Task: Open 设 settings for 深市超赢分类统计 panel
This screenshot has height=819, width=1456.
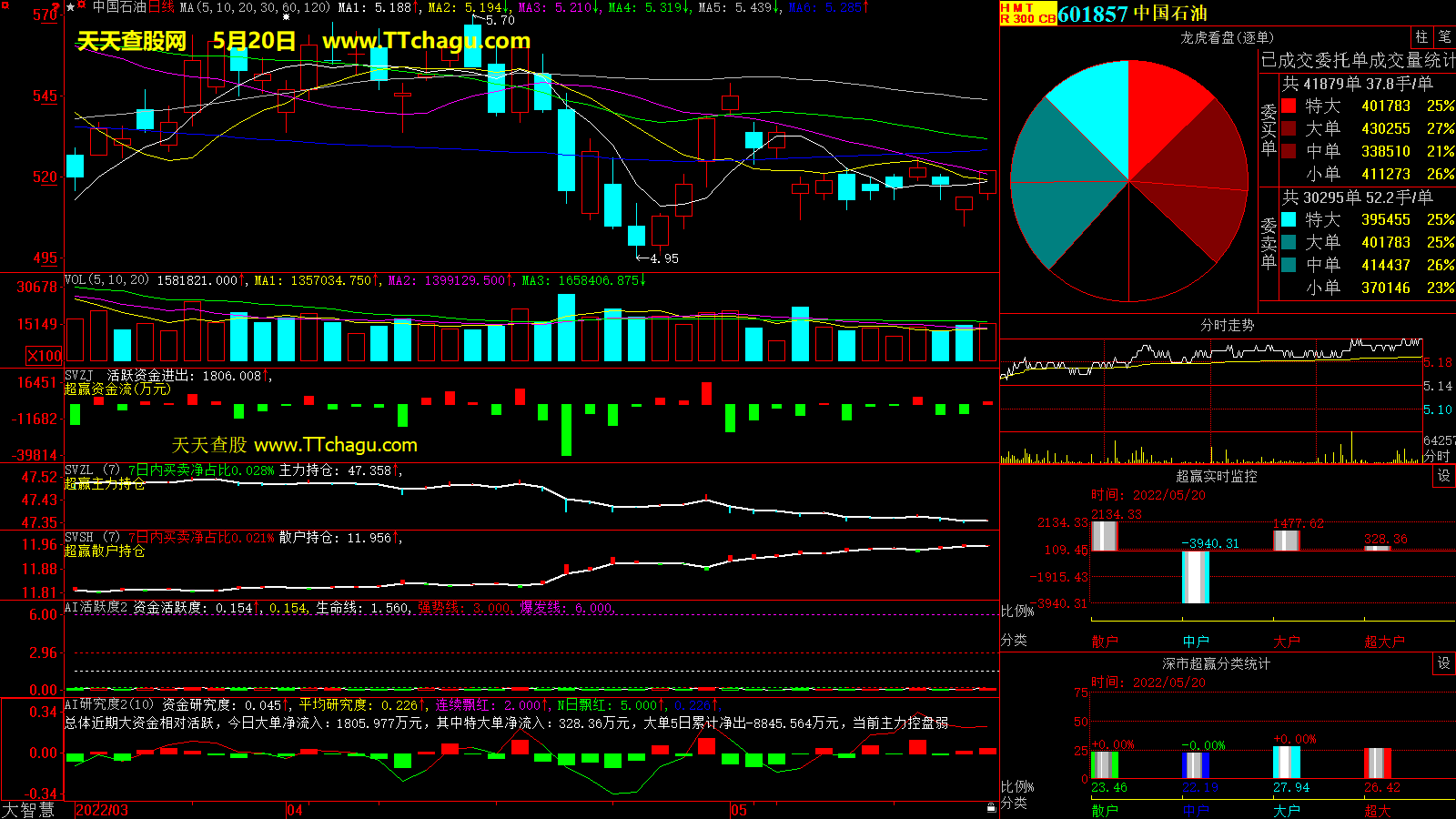Action: coord(1443,663)
